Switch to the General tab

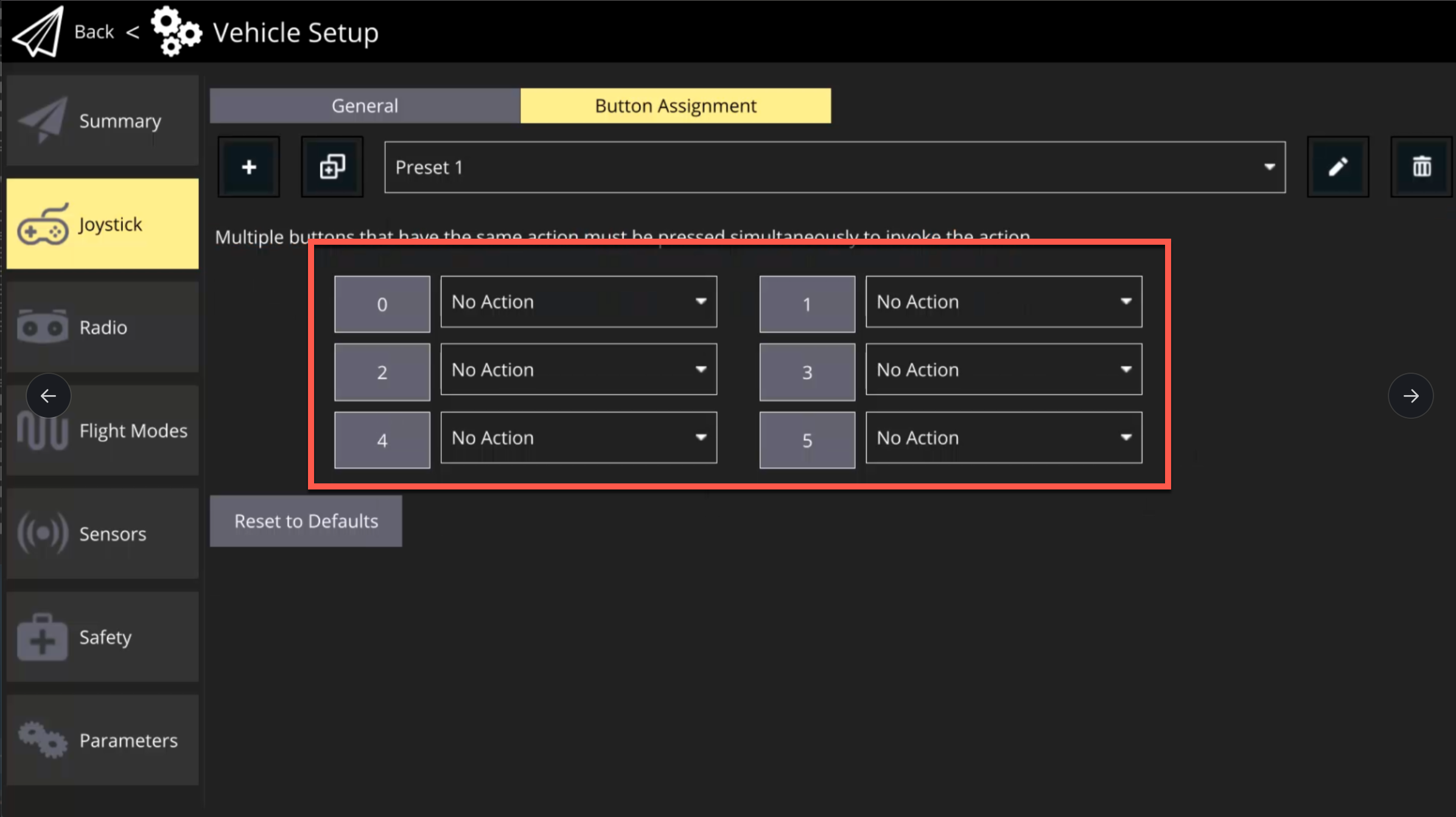(x=365, y=106)
